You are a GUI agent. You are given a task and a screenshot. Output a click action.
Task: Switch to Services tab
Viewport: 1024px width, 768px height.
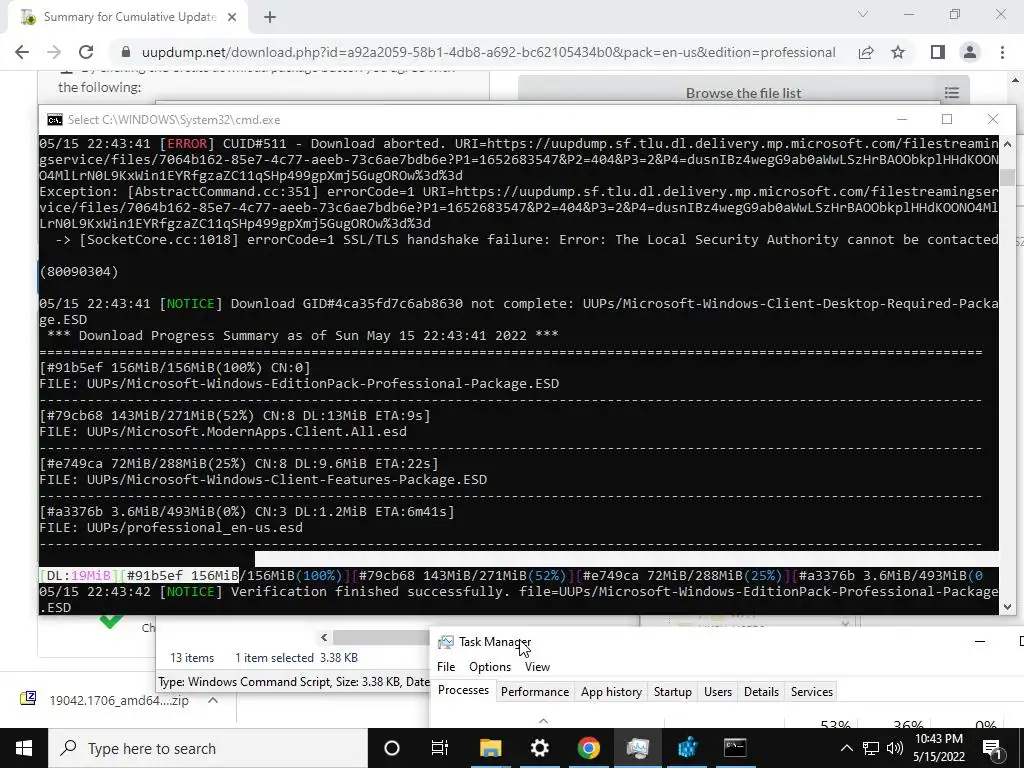[x=812, y=692]
